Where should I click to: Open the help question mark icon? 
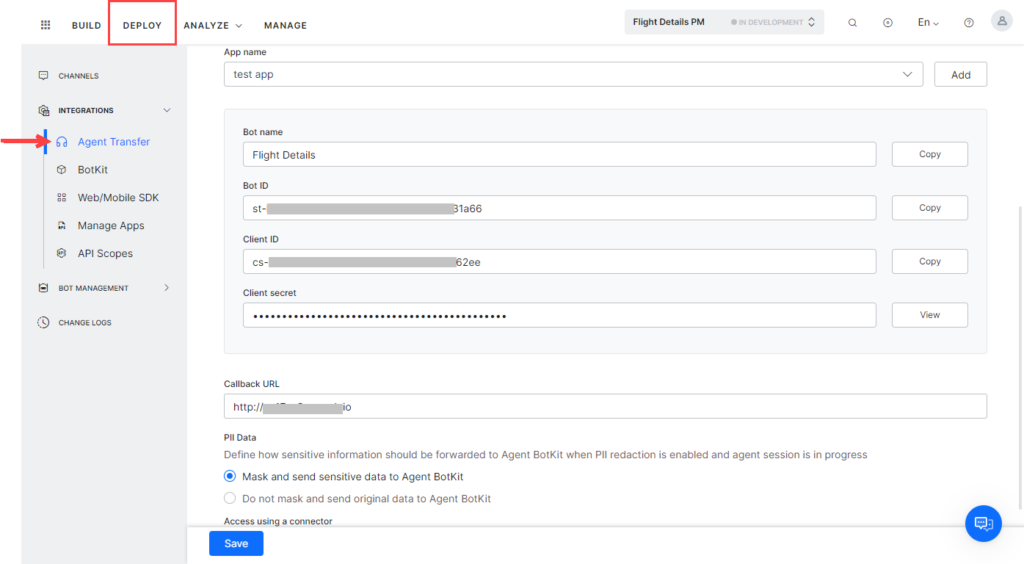click(x=968, y=23)
